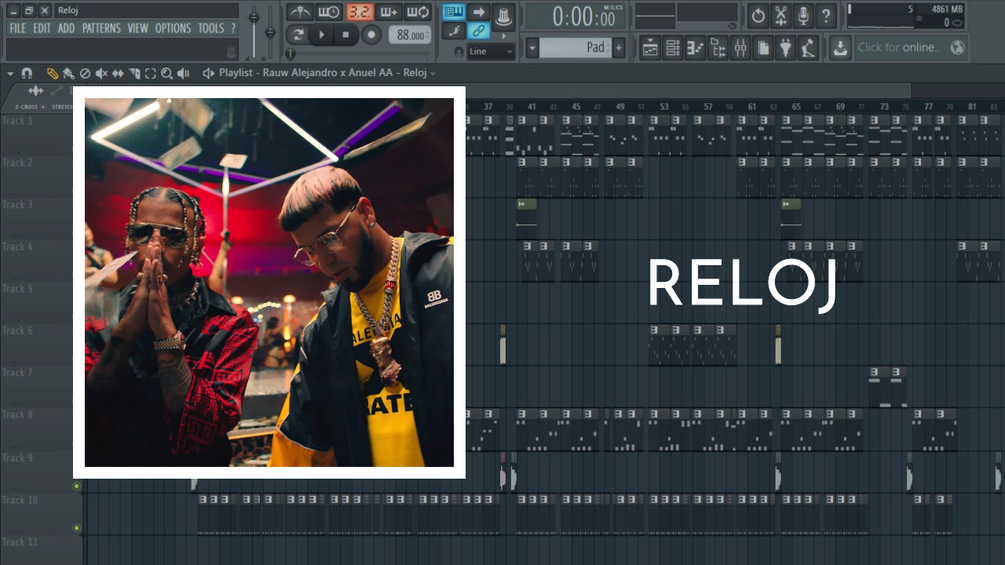Open the OPTIONS menu
The height and width of the screenshot is (565, 1005).
tap(172, 28)
